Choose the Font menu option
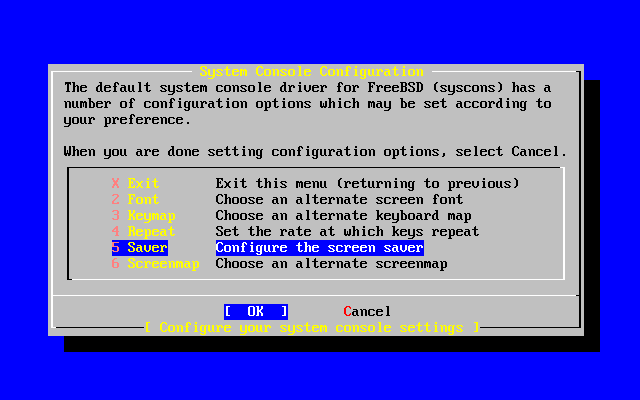This screenshot has width=640, height=400. click(143, 199)
